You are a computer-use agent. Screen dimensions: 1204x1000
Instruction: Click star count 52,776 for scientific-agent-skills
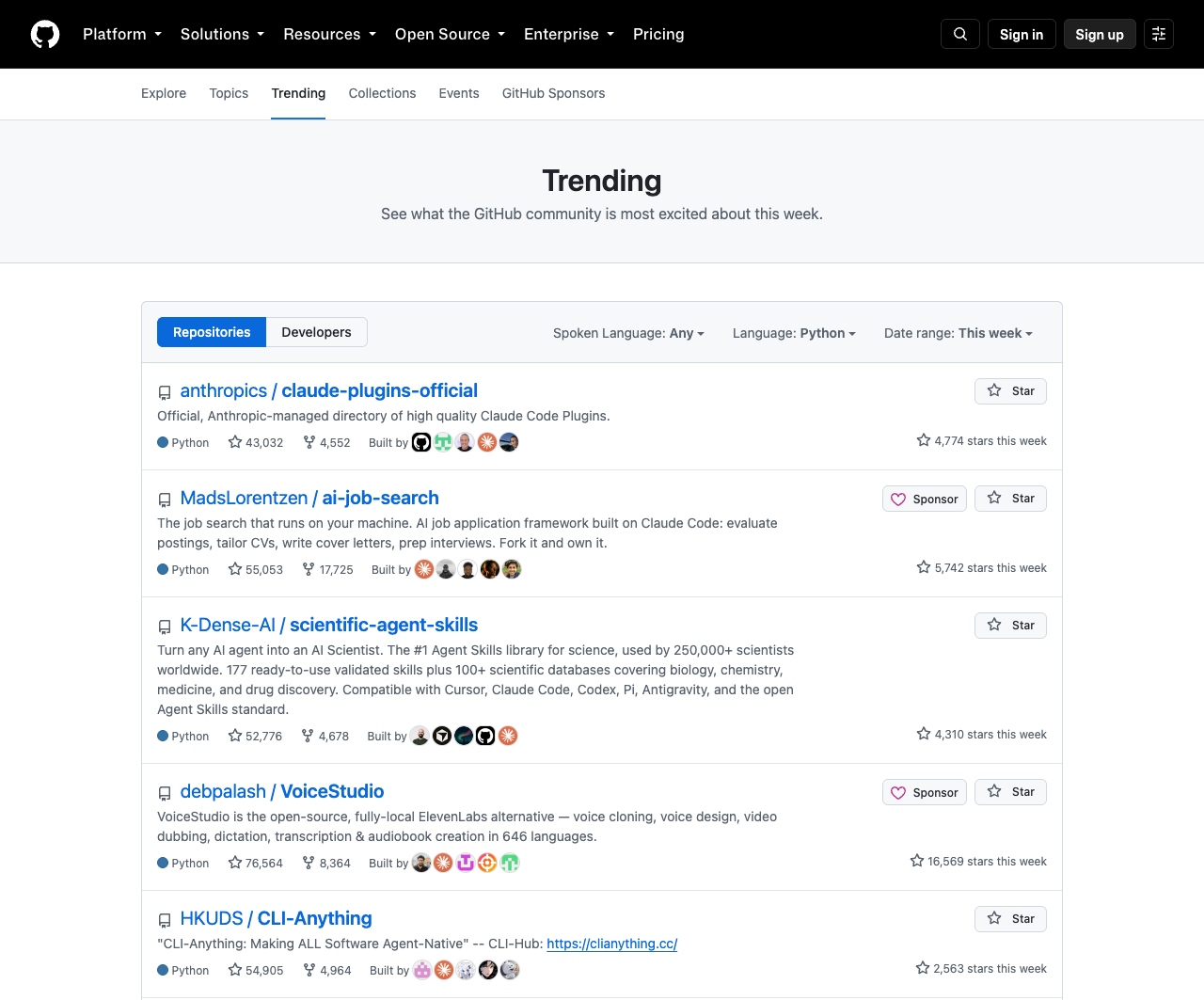(x=255, y=736)
